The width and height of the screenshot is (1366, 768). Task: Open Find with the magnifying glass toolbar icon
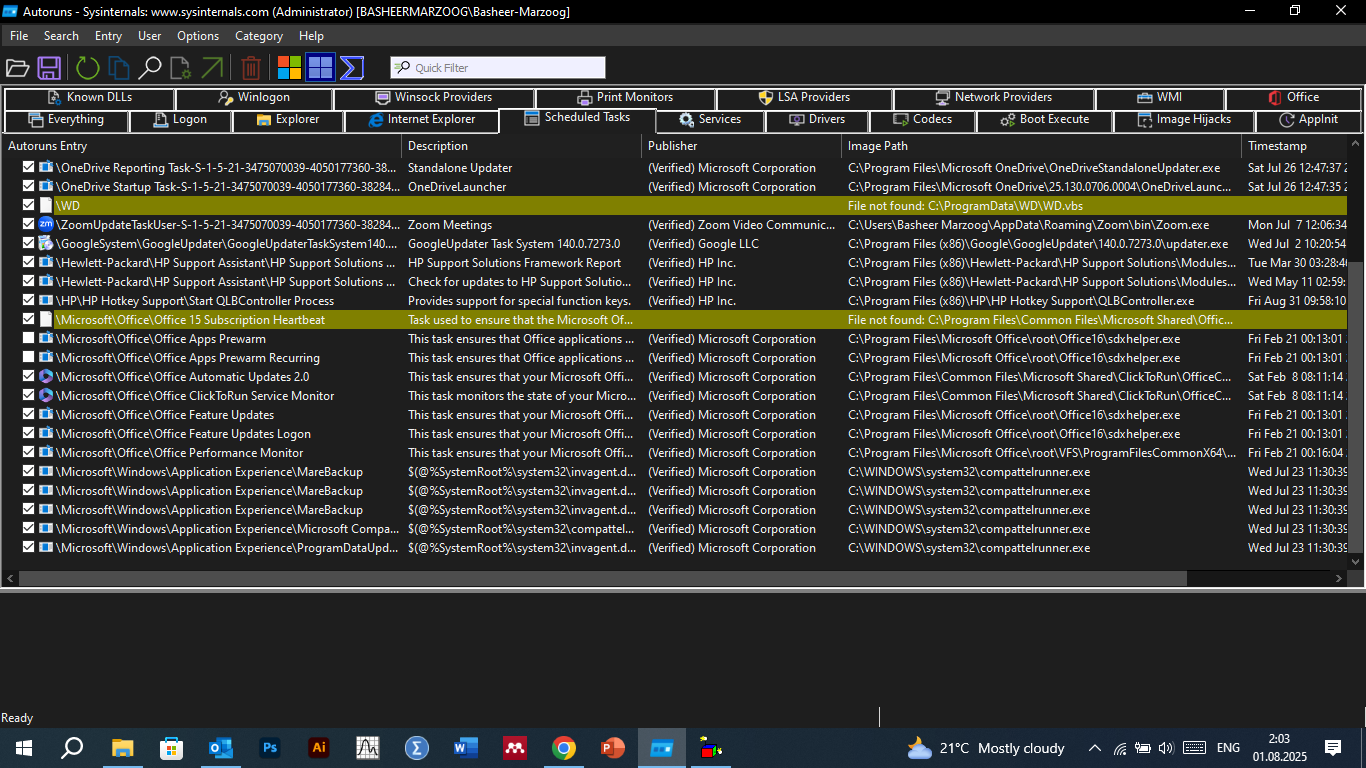point(150,68)
